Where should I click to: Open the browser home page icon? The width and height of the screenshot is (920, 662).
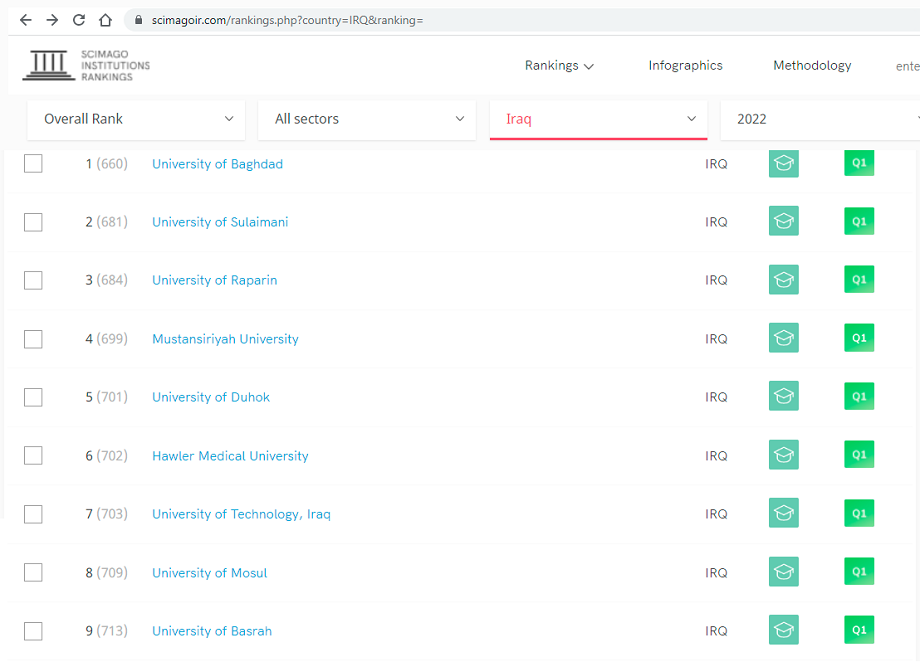click(x=106, y=20)
